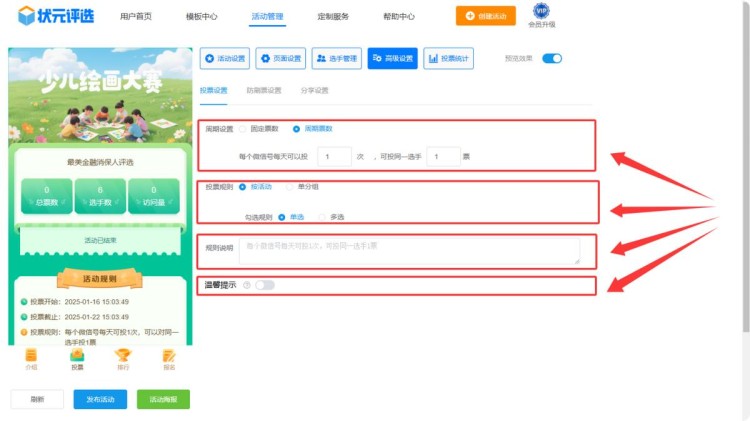Click the help icon beside 温馨提示
The image size is (750, 421).
point(246,285)
